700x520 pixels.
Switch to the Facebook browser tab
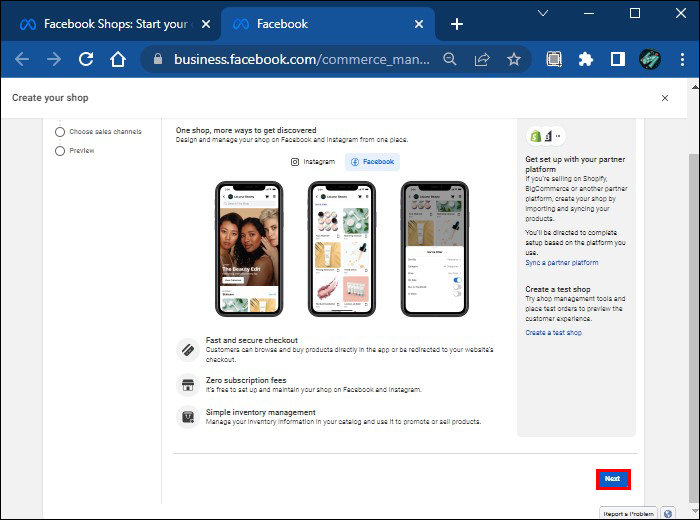[327, 24]
